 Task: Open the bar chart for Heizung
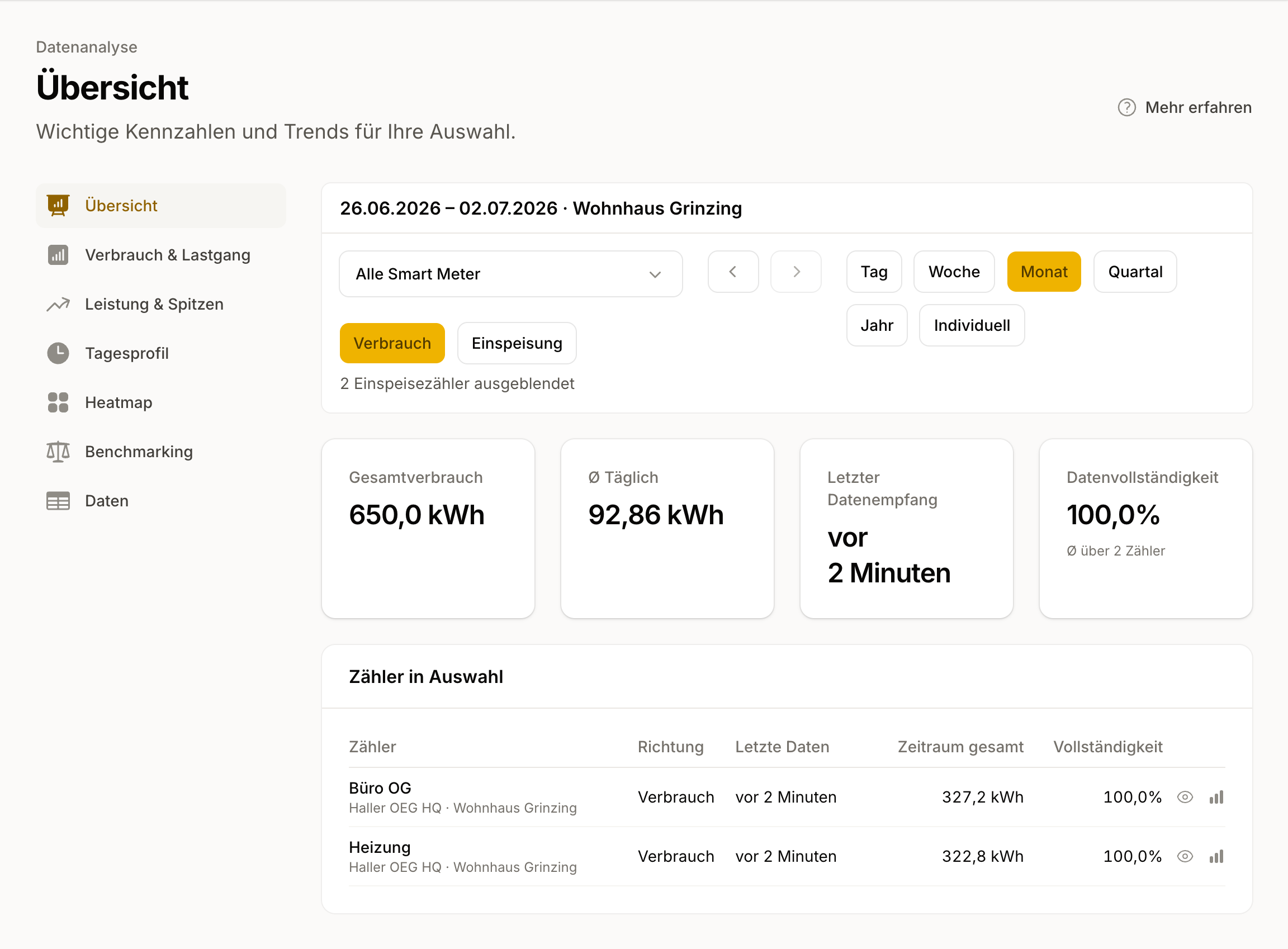coord(1217,857)
